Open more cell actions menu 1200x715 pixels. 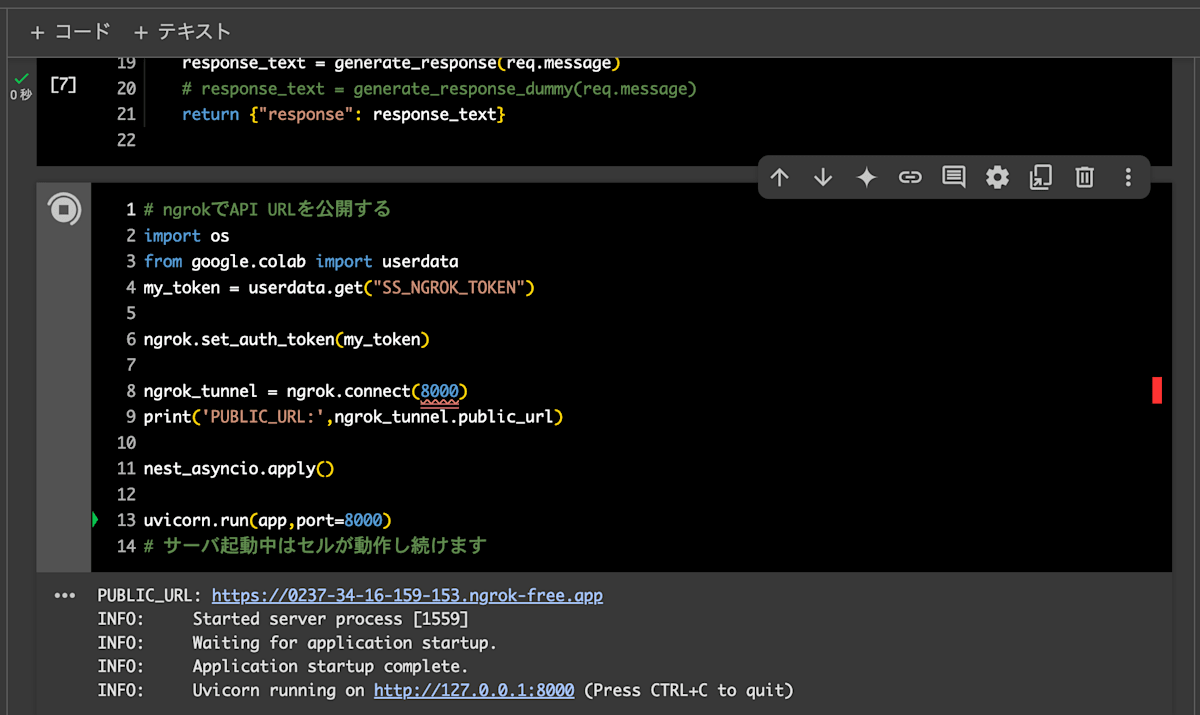click(1128, 177)
